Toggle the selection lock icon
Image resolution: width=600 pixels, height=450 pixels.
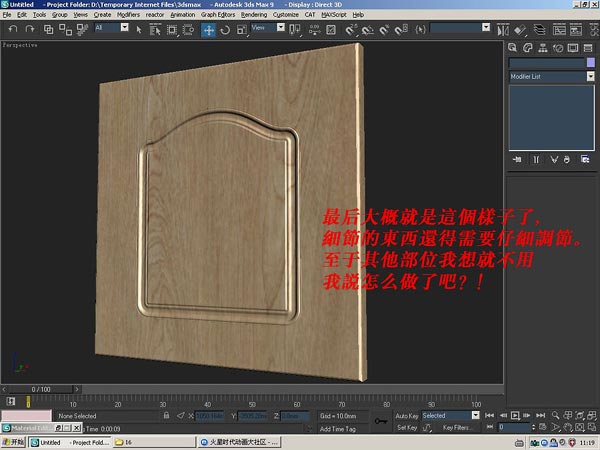[x=166, y=415]
